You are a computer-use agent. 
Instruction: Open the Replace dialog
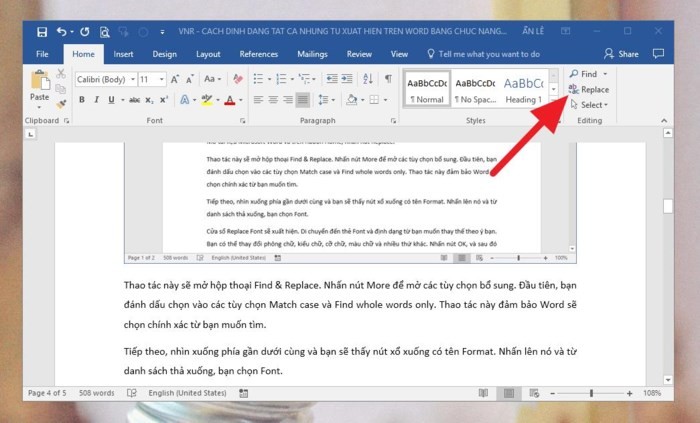click(x=589, y=90)
